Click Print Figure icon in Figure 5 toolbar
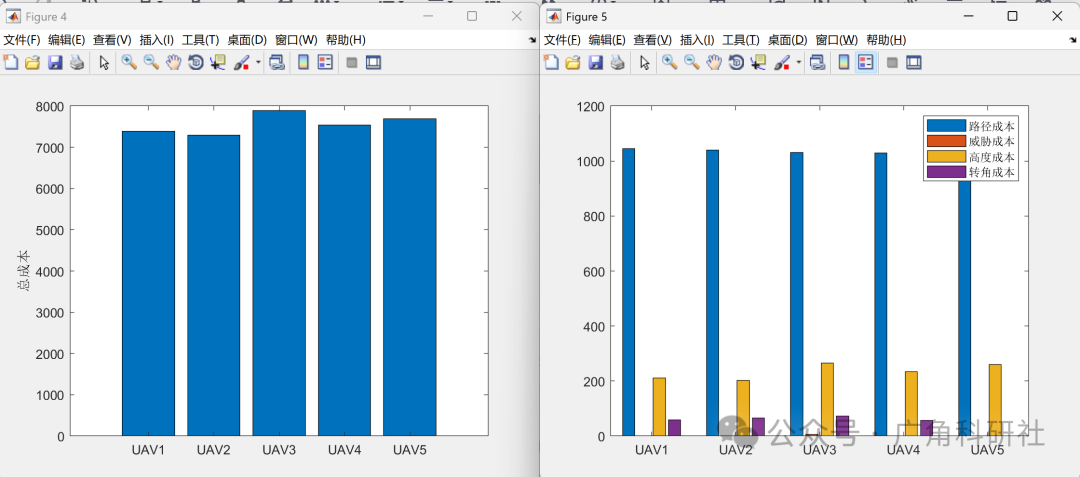Viewport: 1080px width, 477px height. point(618,63)
